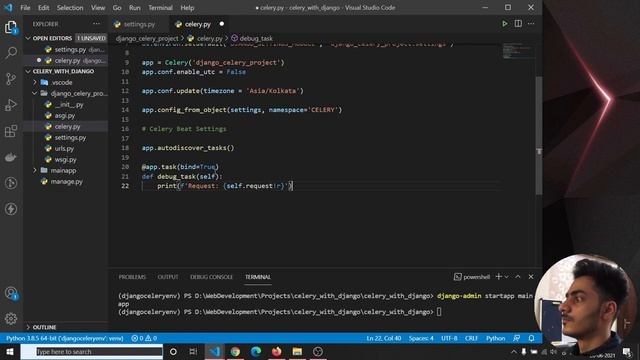Close the terminal panel
640x360 pixels.
531,277
